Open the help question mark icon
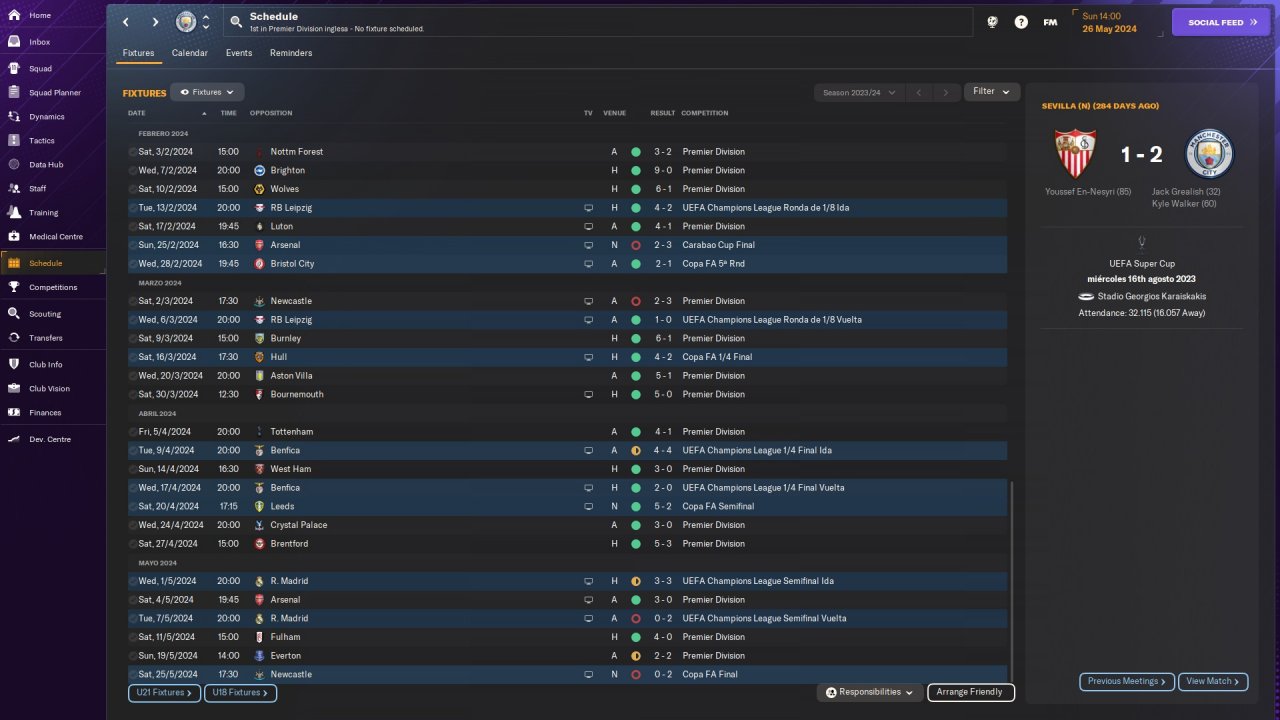This screenshot has height=720, width=1280. pyautogui.click(x=1021, y=22)
